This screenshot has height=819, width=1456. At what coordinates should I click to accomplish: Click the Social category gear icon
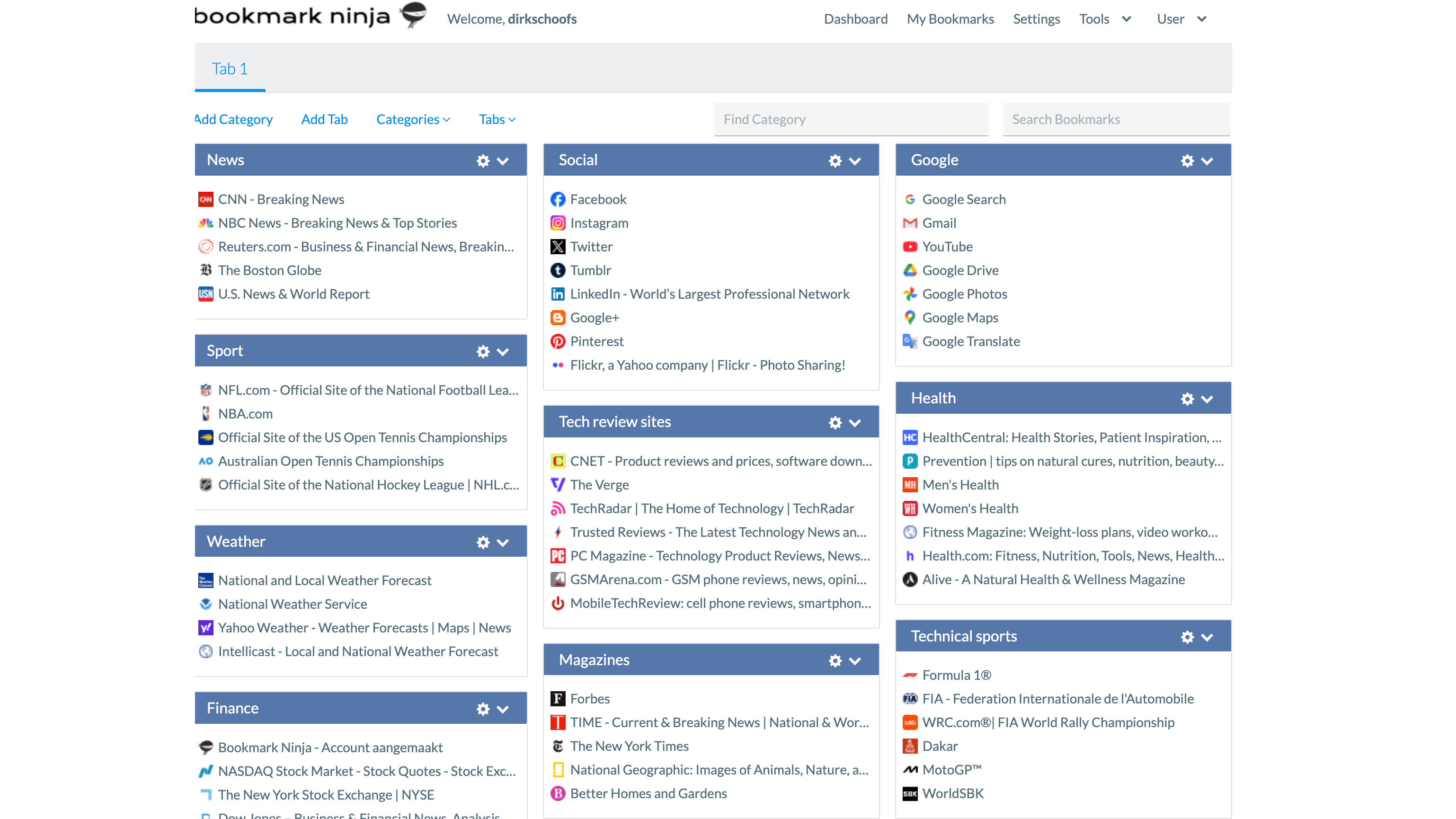click(835, 161)
